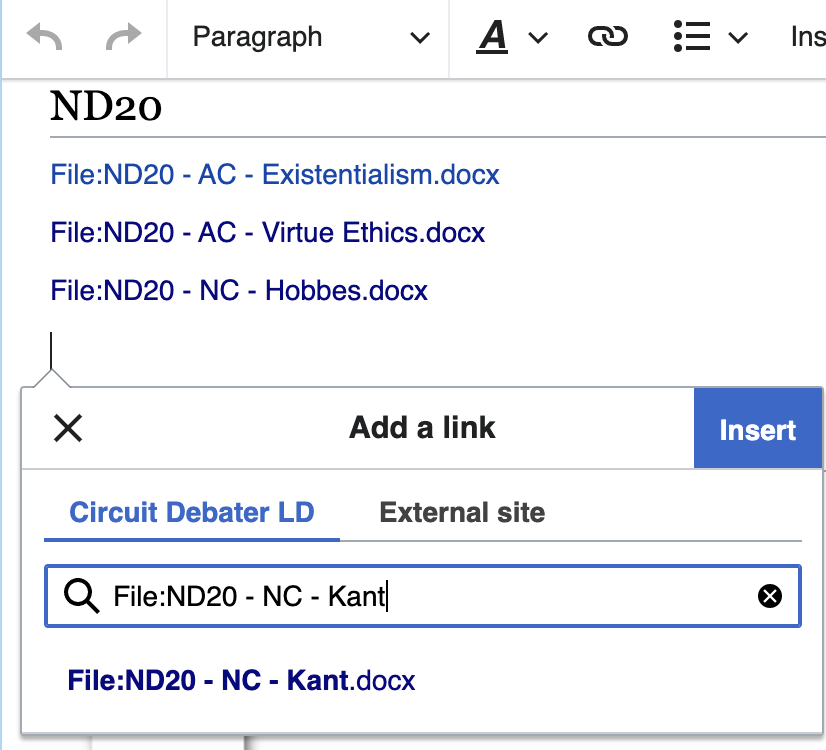This screenshot has height=750, width=826.
Task: Open the NC - Hobbes.docx file link
Action: (x=239, y=290)
